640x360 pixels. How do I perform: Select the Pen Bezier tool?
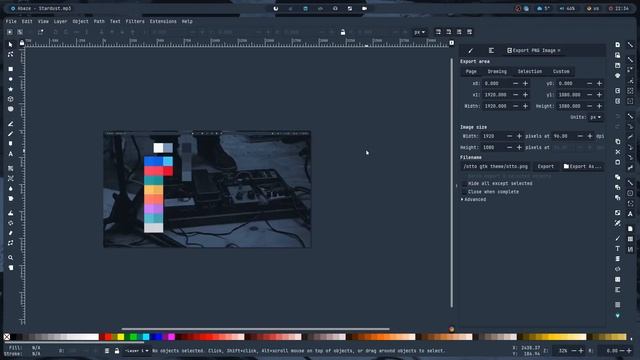coord(11,134)
